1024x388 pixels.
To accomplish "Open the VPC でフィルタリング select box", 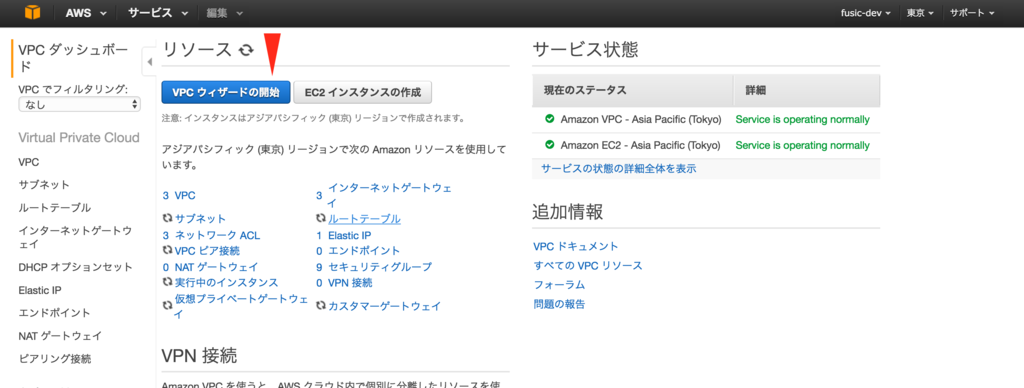I will pyautogui.click(x=80, y=105).
